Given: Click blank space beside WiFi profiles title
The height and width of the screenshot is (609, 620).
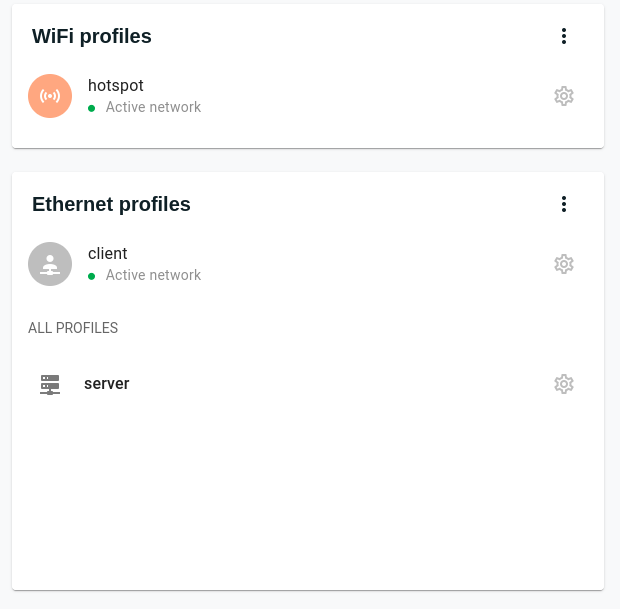Looking at the screenshot, I should tap(350, 36).
